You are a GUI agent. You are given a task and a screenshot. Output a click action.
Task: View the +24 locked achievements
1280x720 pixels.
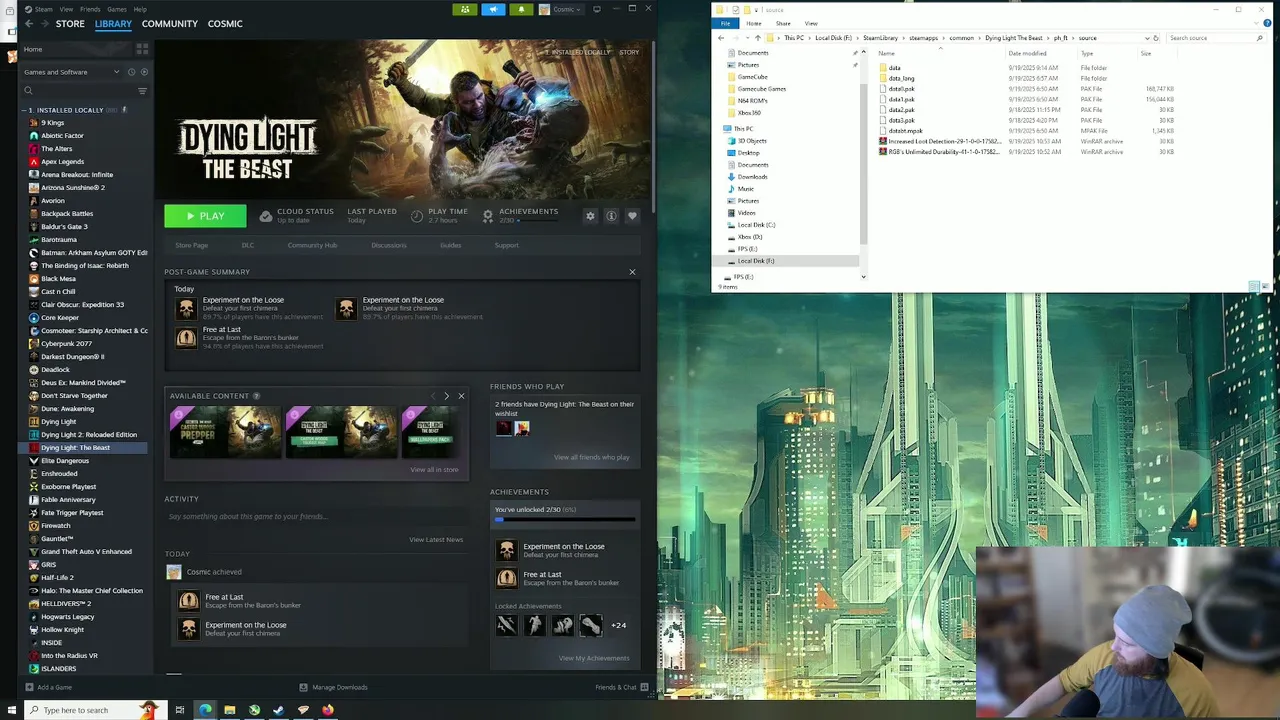point(619,626)
